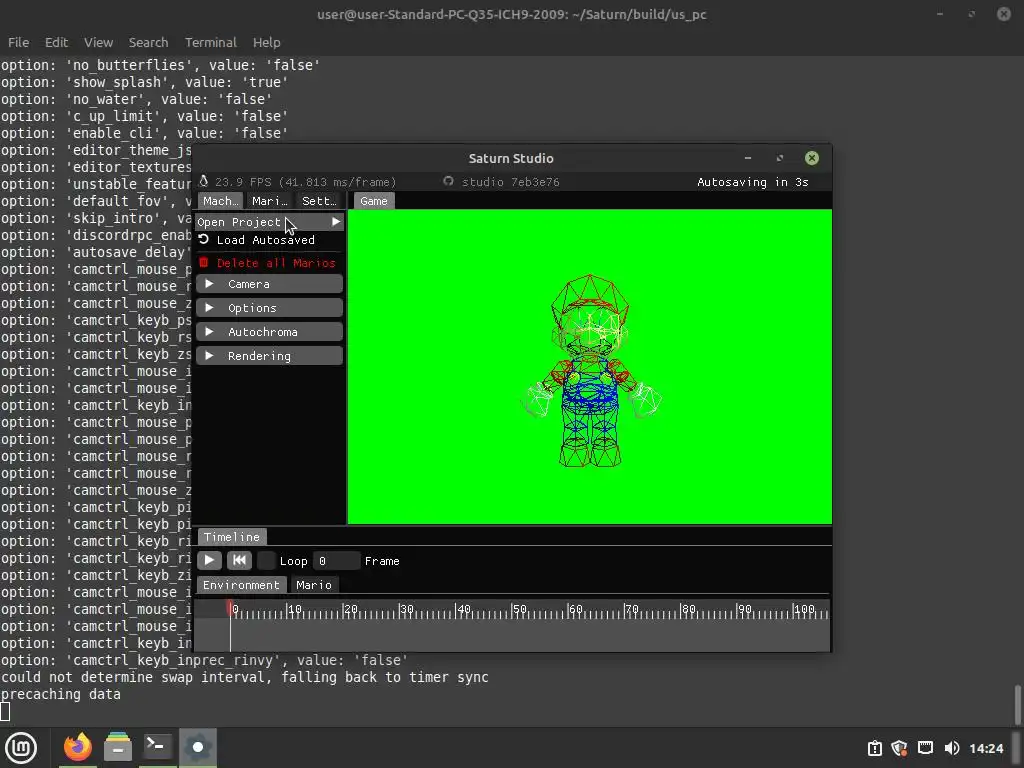Click the FPS counter text

click(306, 182)
